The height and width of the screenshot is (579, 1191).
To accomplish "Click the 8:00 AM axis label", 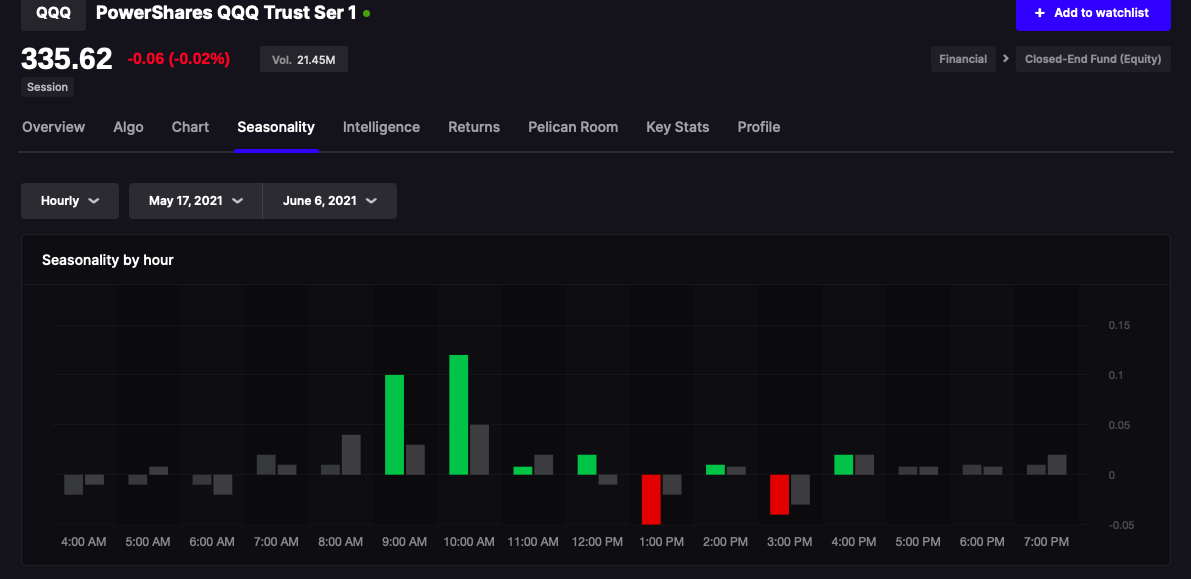I will pyautogui.click(x=340, y=542).
